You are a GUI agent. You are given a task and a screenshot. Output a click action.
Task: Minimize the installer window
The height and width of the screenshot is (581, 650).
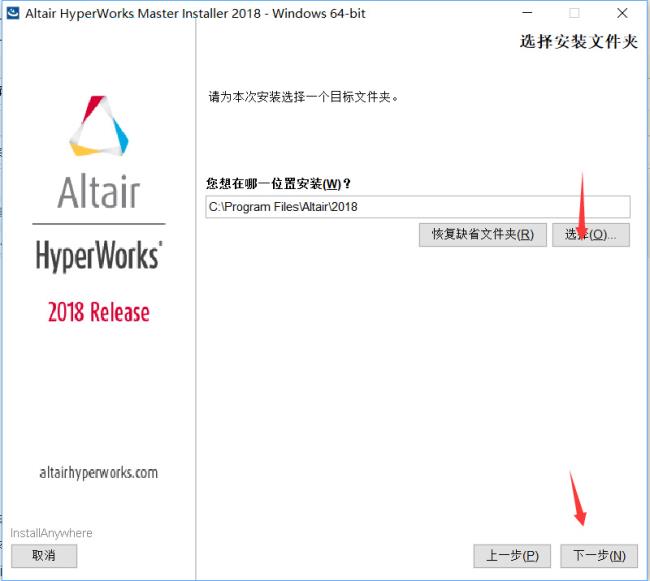click(527, 13)
